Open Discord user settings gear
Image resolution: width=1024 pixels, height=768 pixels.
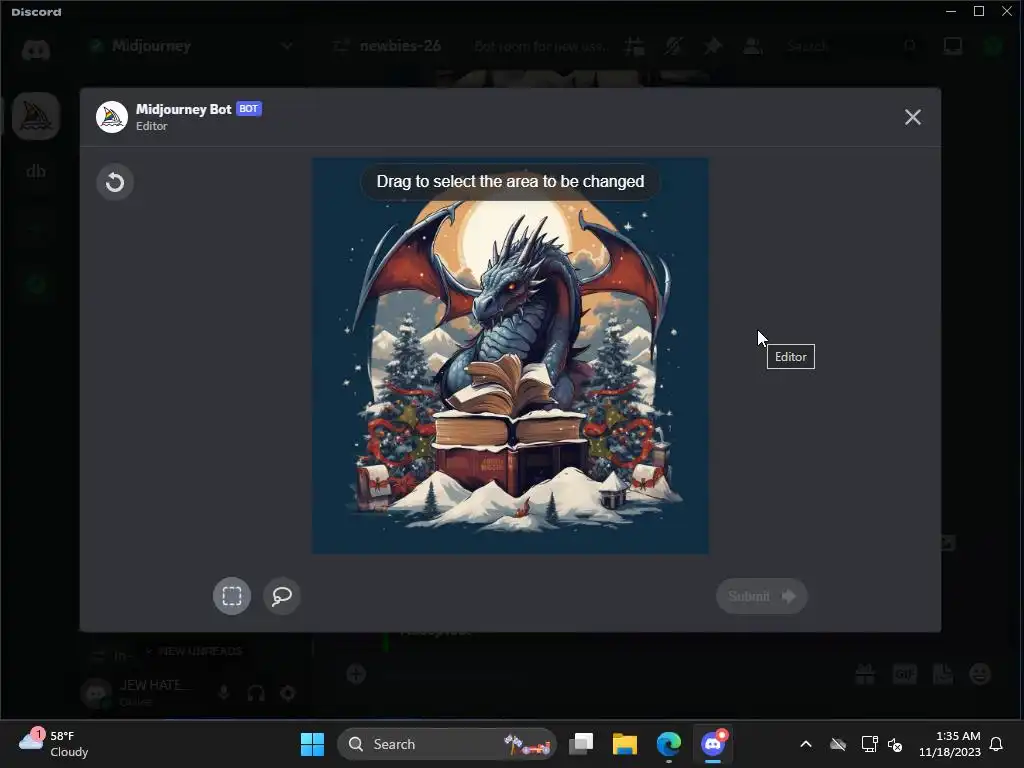pyautogui.click(x=287, y=693)
